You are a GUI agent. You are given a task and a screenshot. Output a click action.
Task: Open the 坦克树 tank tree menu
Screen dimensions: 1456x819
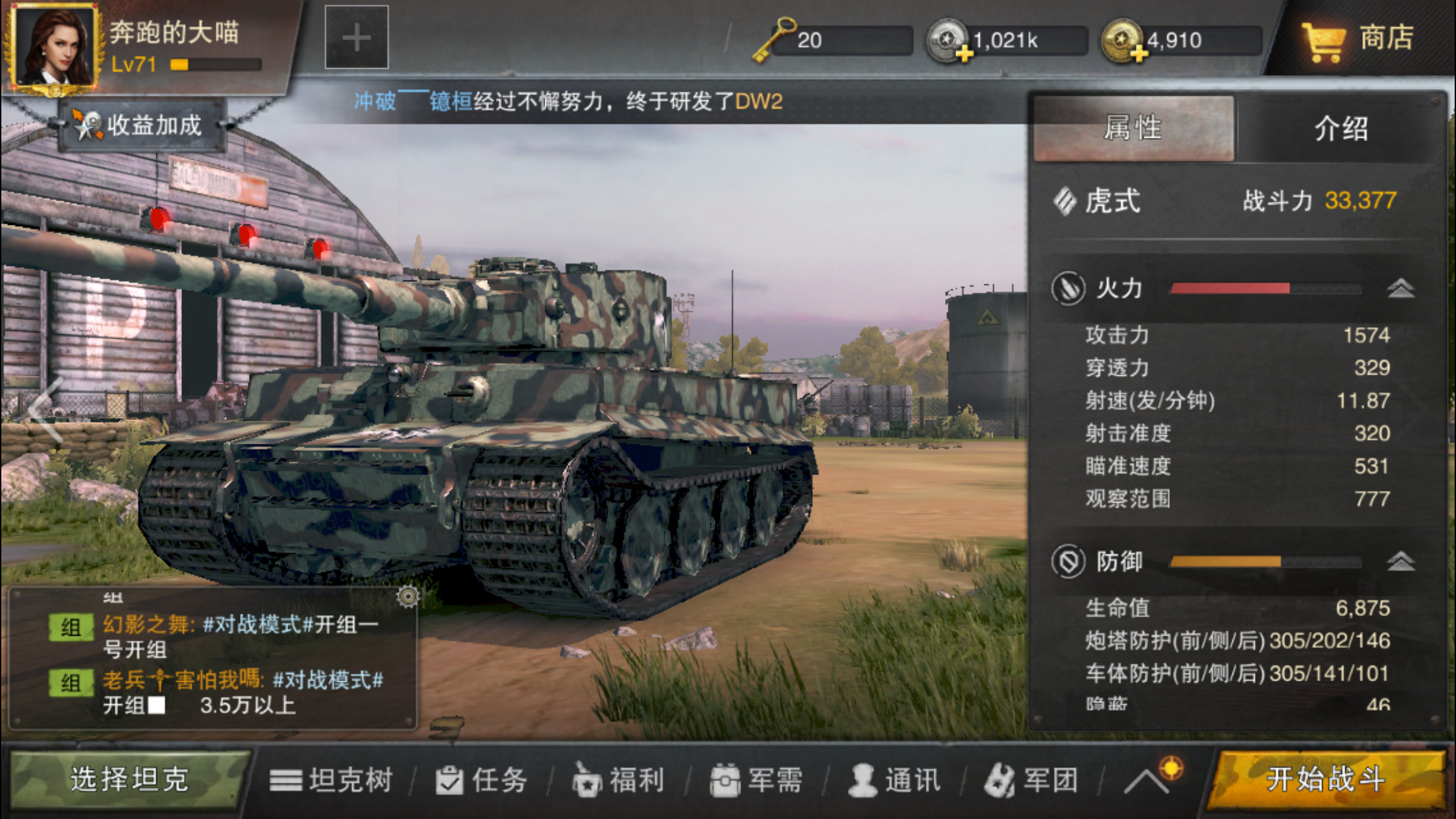331,780
